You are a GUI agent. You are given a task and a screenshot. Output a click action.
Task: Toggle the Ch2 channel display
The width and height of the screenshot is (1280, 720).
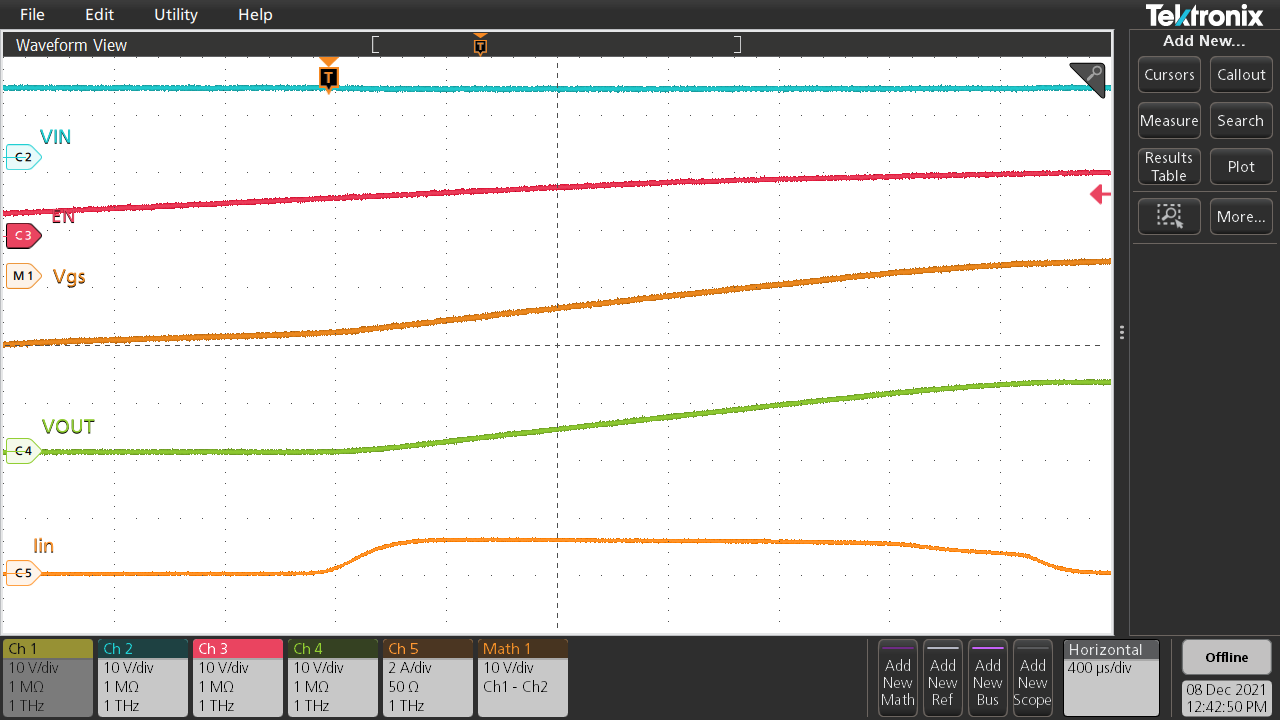click(x=142, y=678)
